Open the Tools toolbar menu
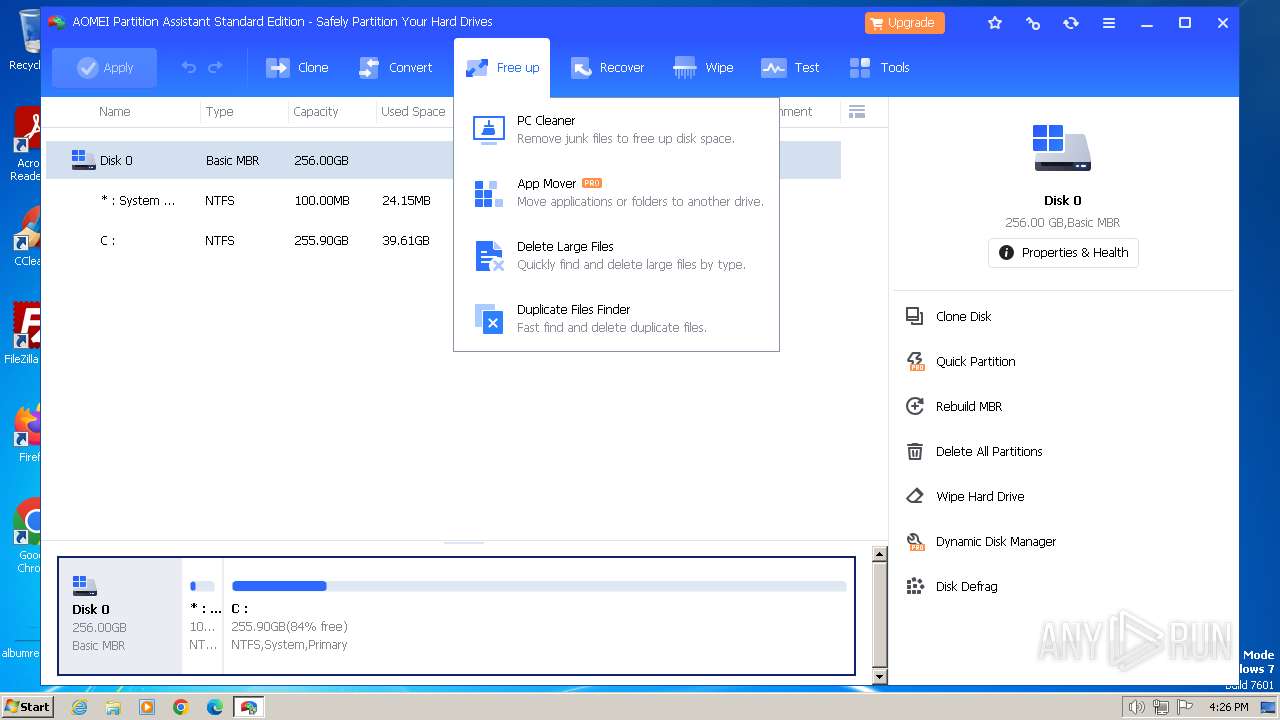The width and height of the screenshot is (1280, 720). (x=879, y=67)
